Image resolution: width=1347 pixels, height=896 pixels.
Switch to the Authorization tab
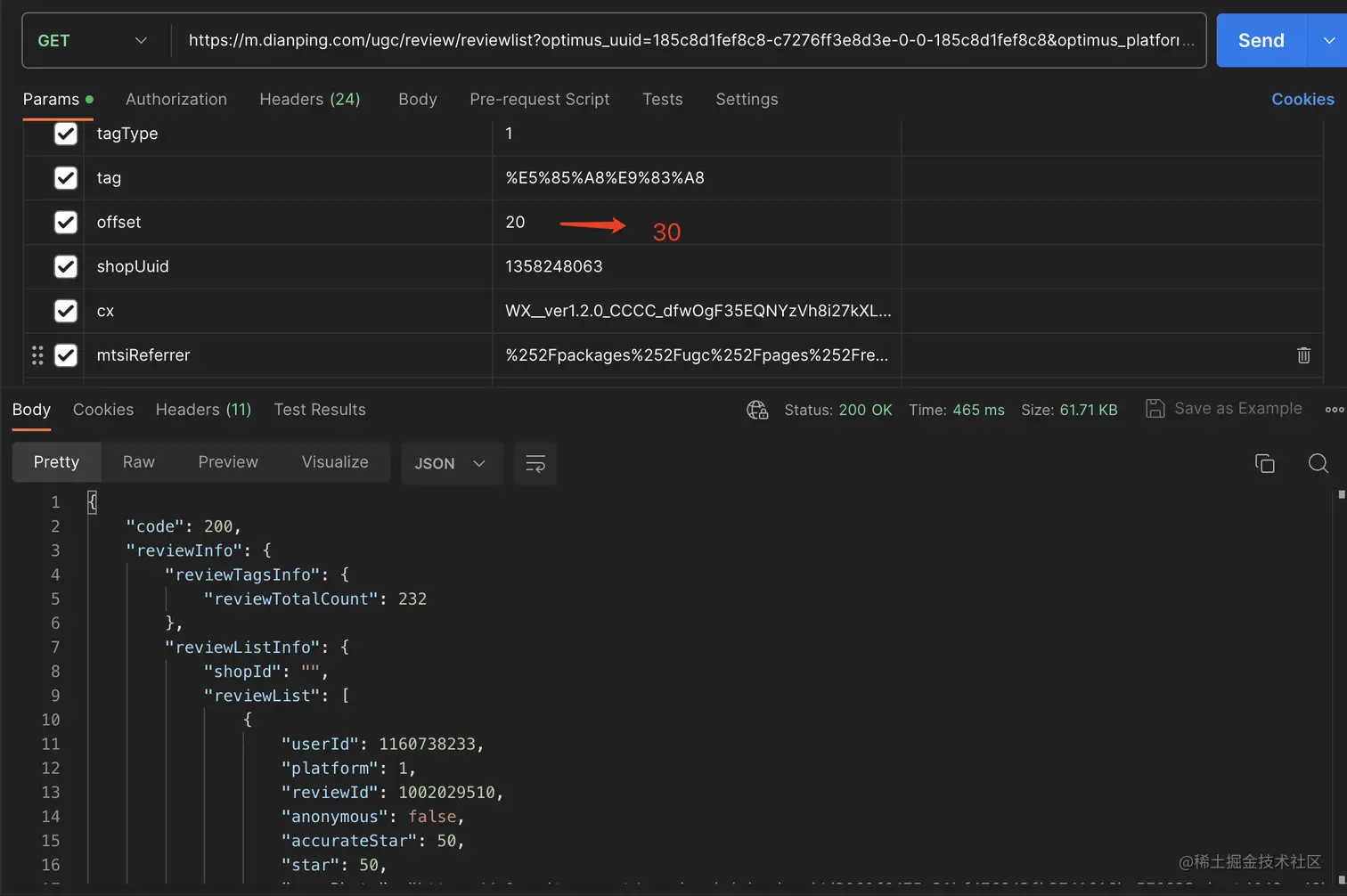click(176, 99)
